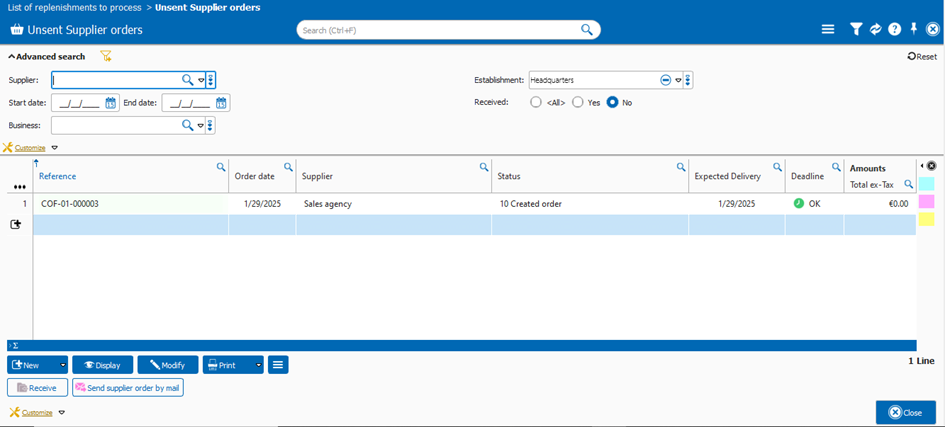Expand the Print button dropdown arrow
The image size is (945, 427).
(258, 365)
